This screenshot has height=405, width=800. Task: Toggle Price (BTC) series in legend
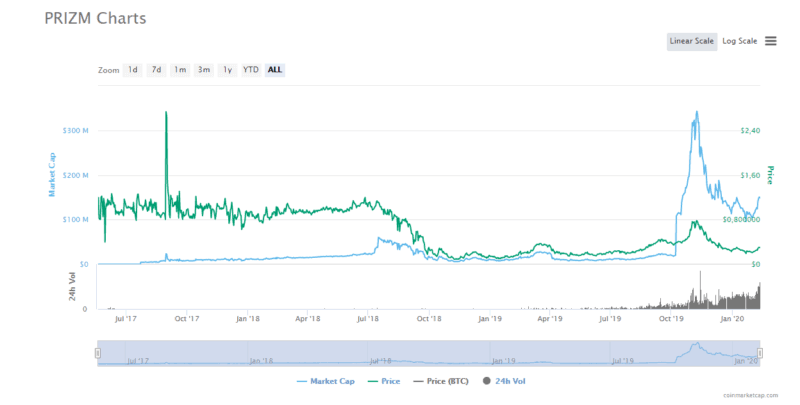[x=441, y=382]
